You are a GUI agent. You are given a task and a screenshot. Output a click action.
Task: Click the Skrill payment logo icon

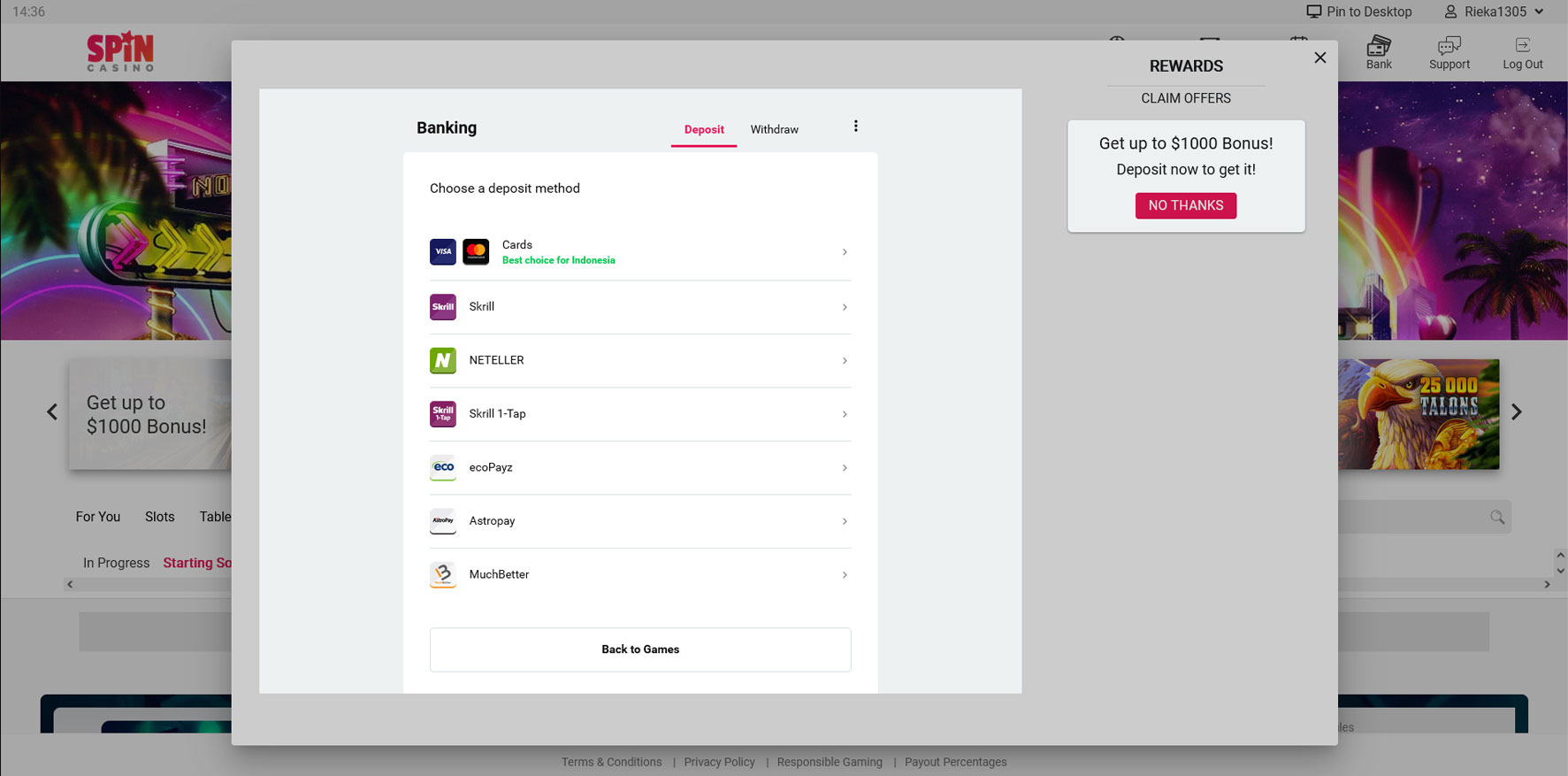point(442,307)
